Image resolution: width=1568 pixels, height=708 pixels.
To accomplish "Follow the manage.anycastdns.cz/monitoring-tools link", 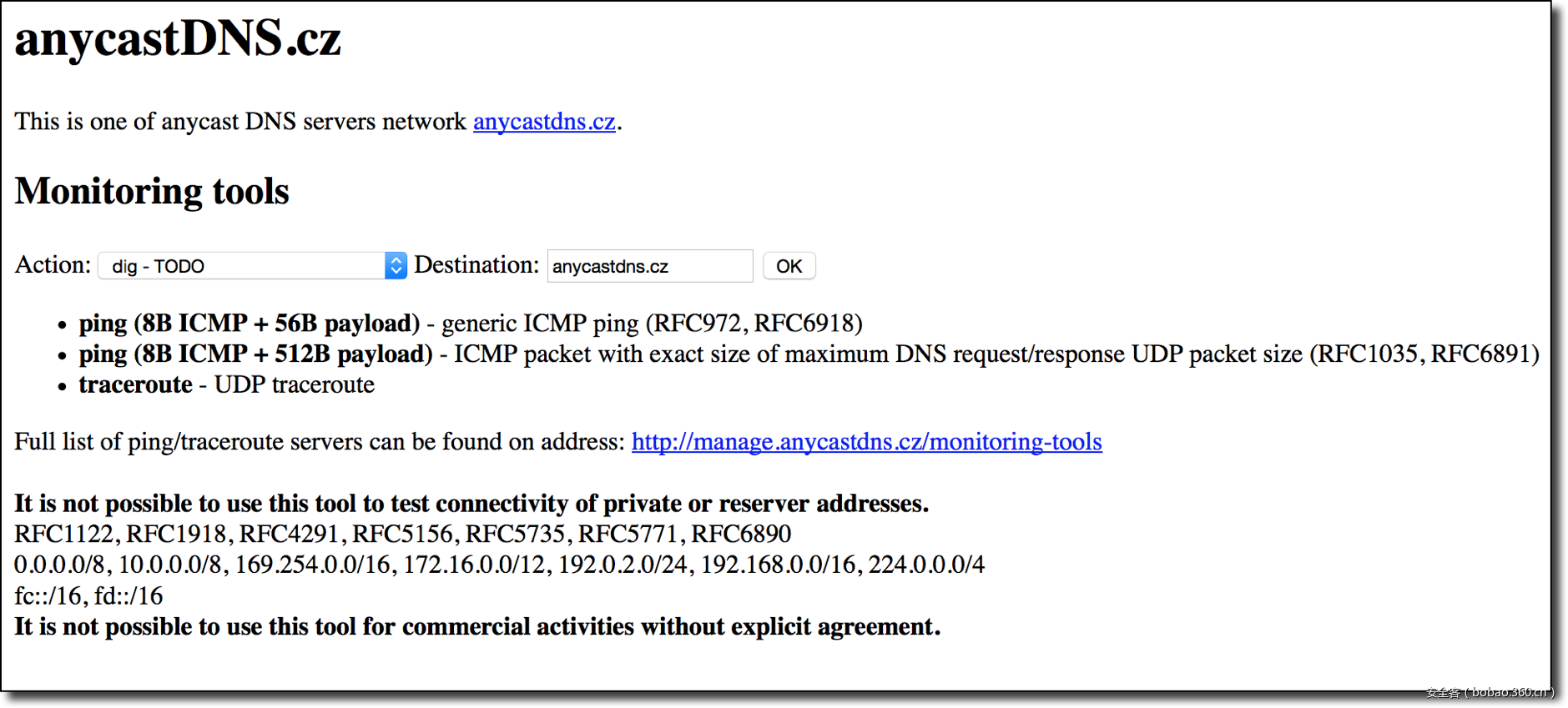I will point(866,442).
